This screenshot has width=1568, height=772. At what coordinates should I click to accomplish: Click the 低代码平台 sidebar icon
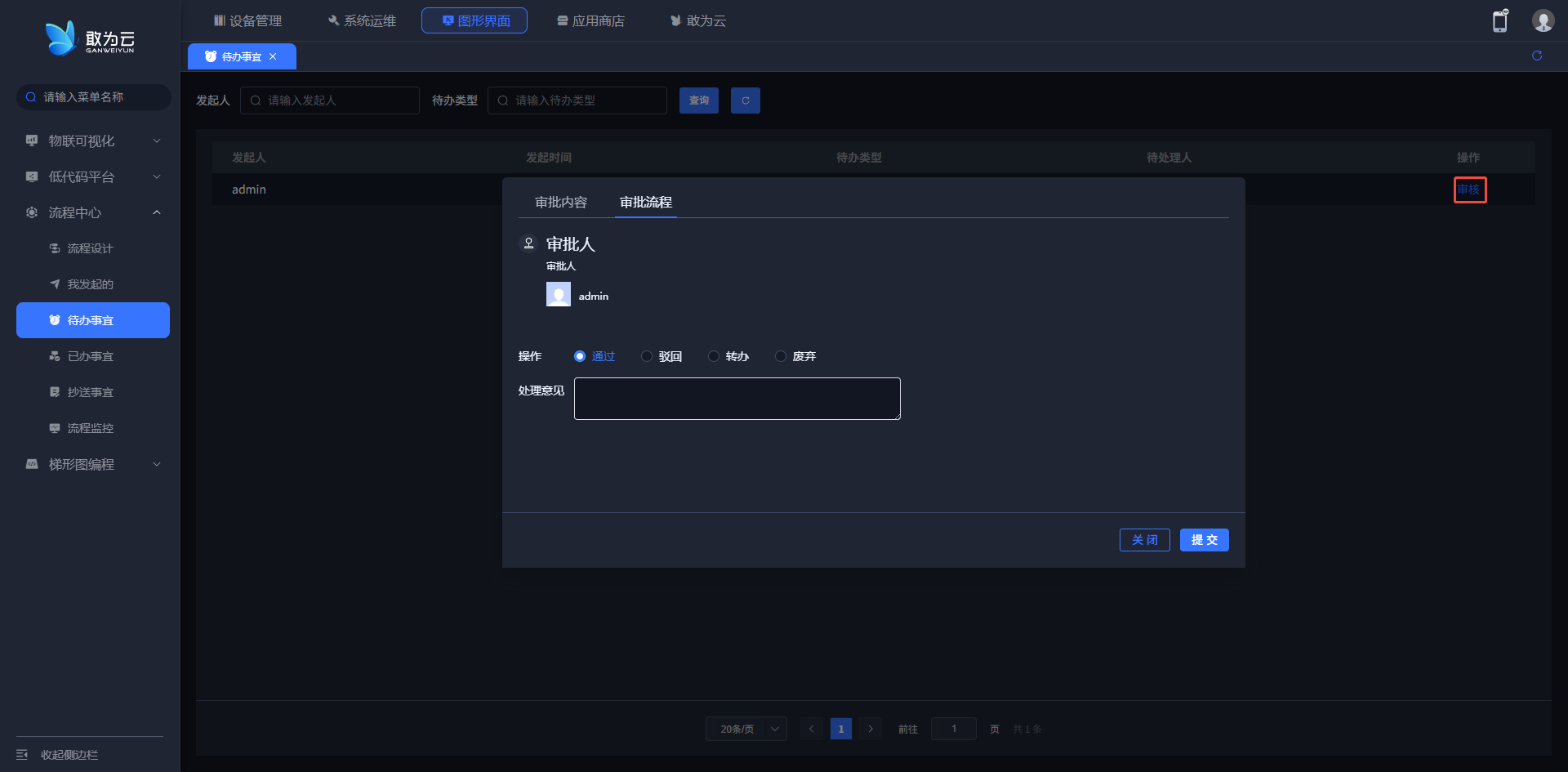tap(32, 176)
